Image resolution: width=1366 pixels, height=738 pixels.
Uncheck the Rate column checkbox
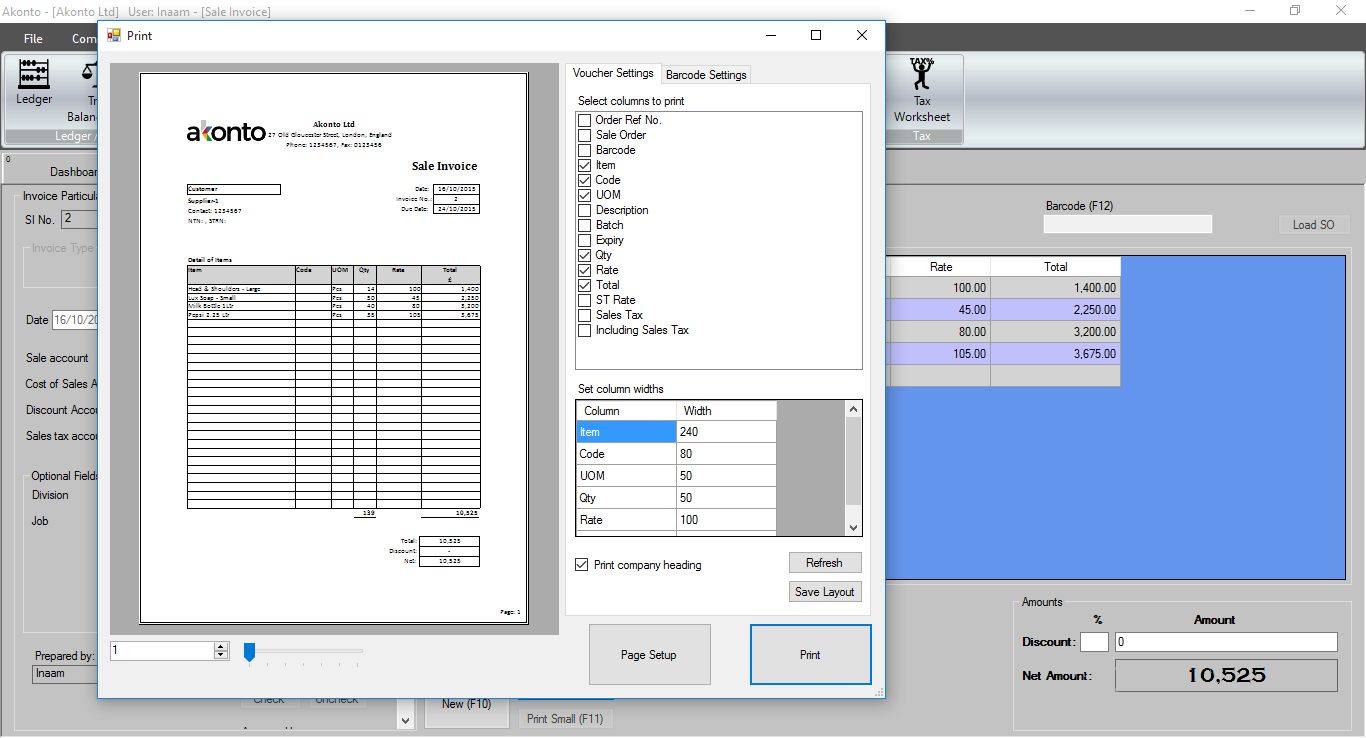tap(584, 270)
